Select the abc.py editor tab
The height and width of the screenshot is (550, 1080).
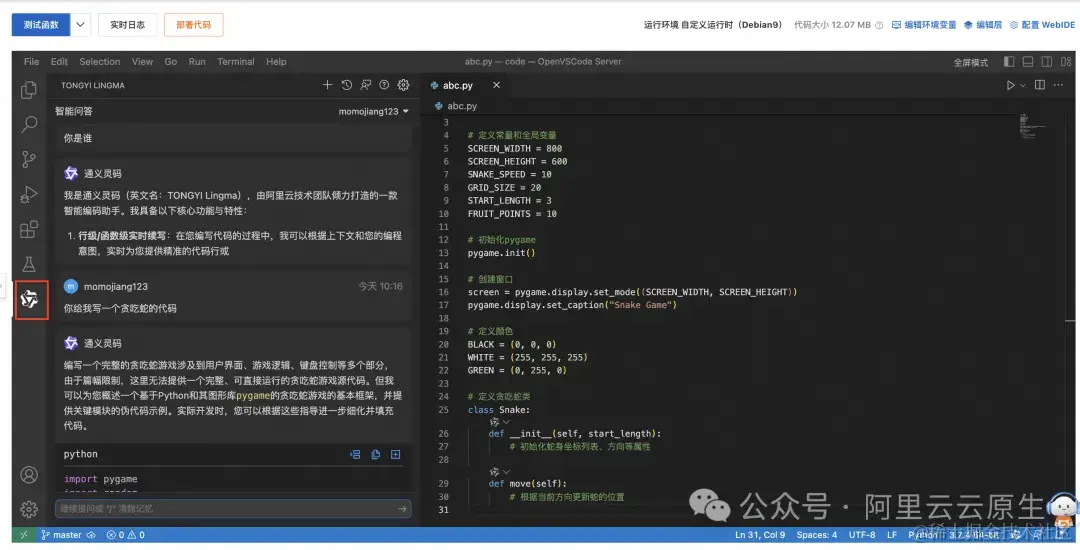457,85
